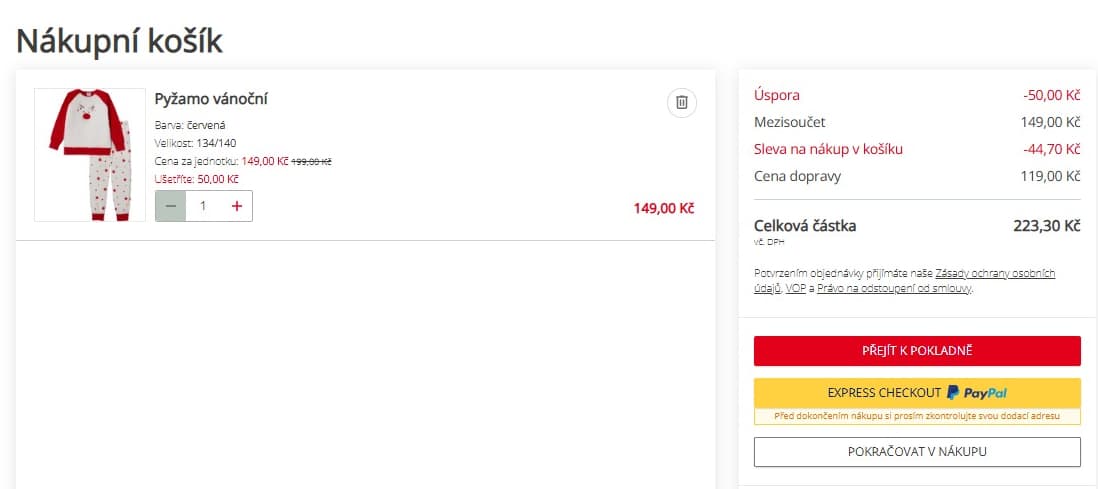The image size is (1098, 489).
Task: Click the Sleva na nákup v košíku label
Action: click(x=828, y=149)
